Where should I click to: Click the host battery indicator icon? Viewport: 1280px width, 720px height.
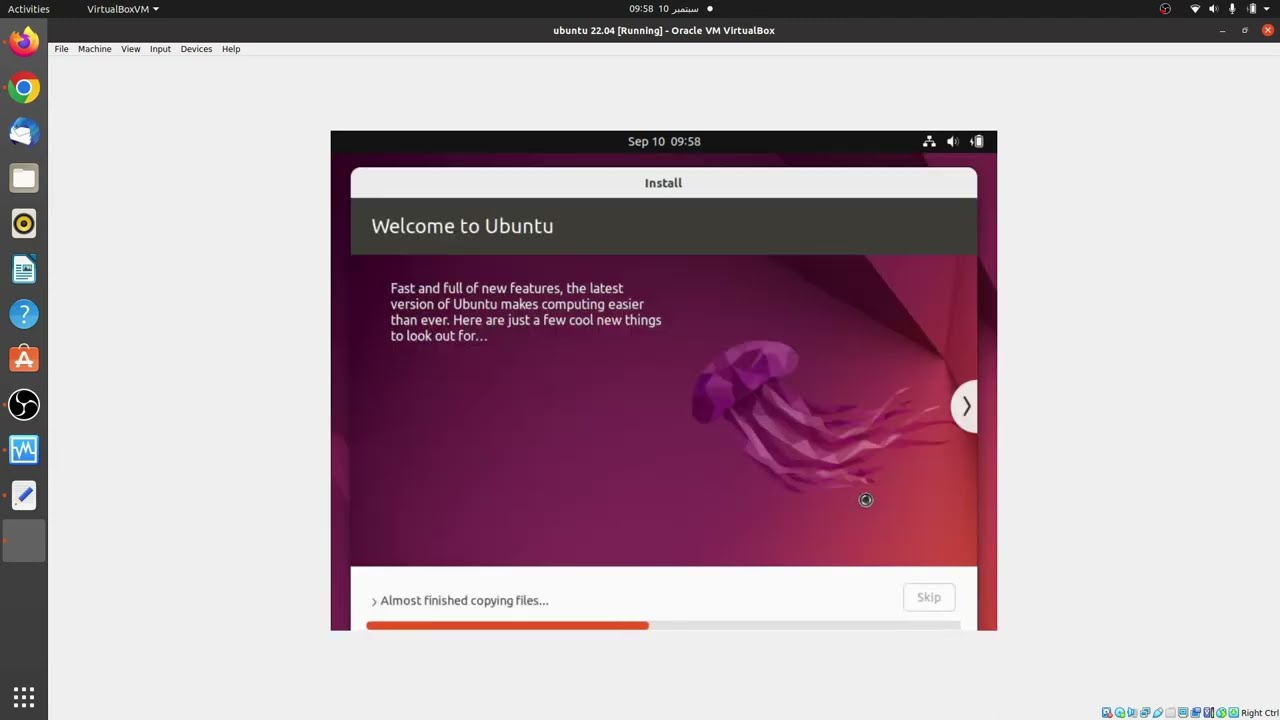1251,9
